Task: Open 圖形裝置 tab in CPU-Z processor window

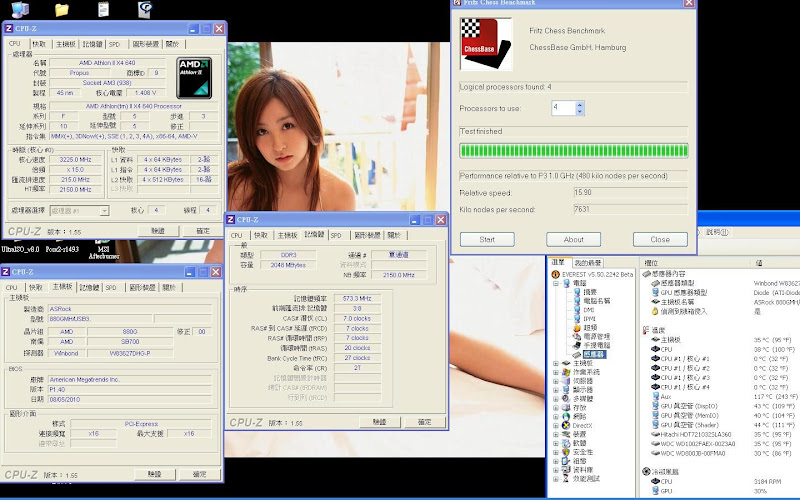Action: [146, 44]
